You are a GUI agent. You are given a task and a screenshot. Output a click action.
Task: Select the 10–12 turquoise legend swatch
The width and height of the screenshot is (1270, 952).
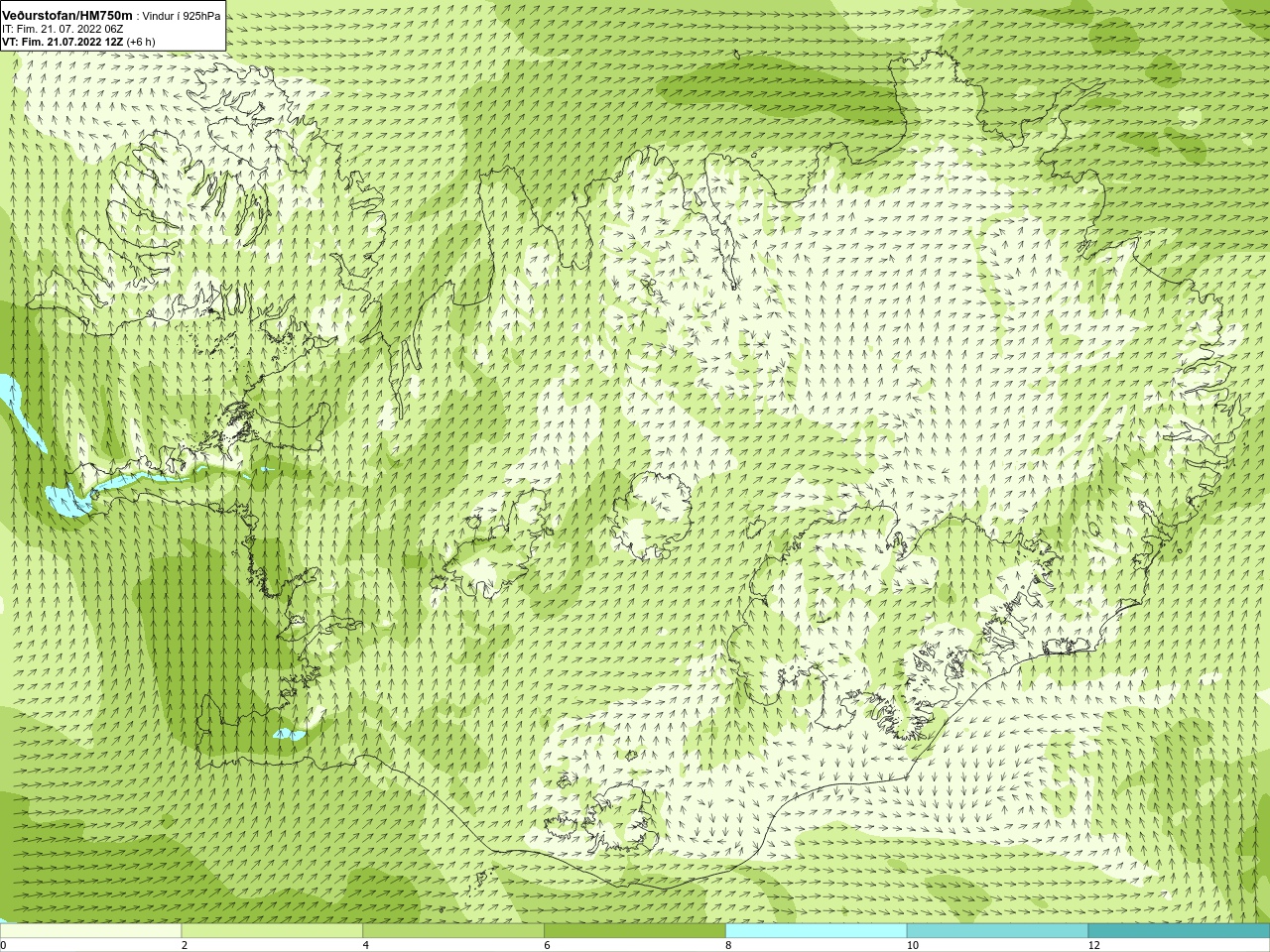[x=997, y=931]
